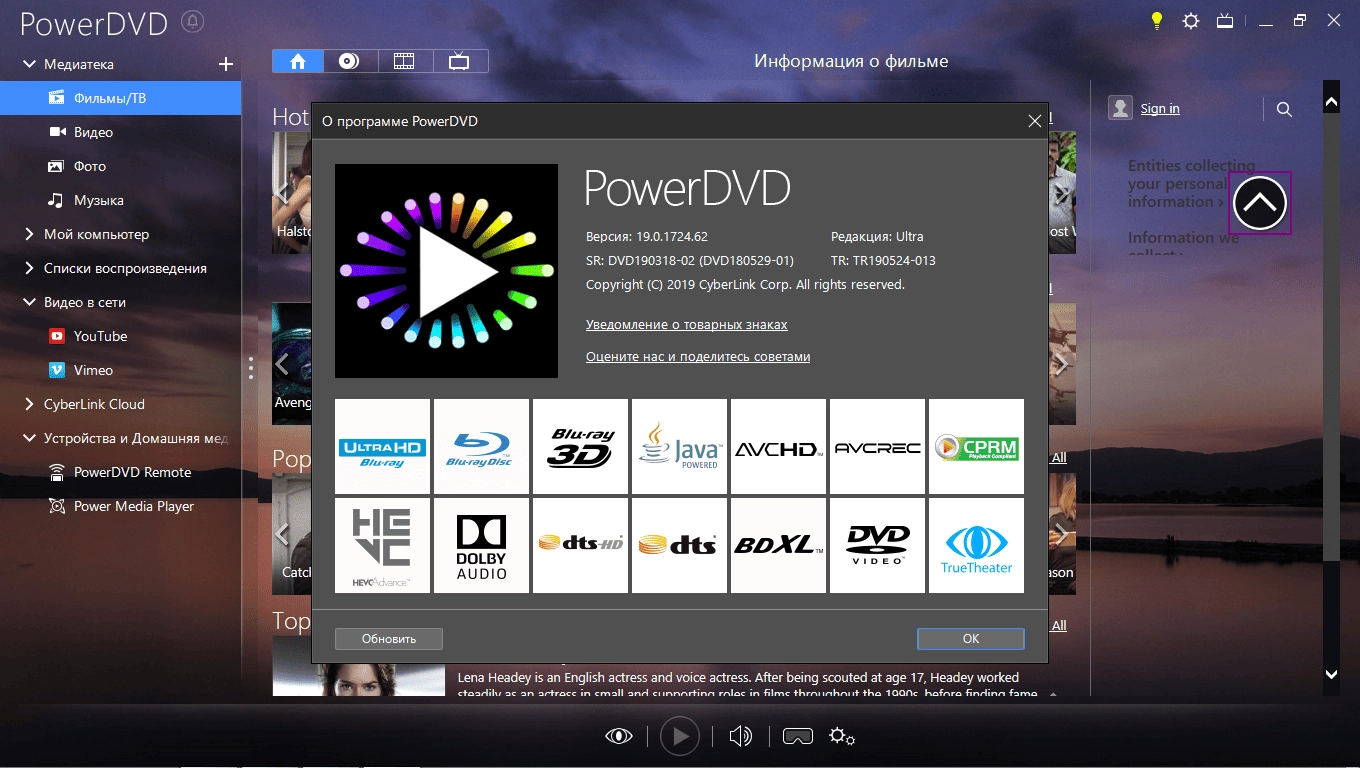Click the TrueTheater logo
This screenshot has height=768, width=1360.
point(976,545)
